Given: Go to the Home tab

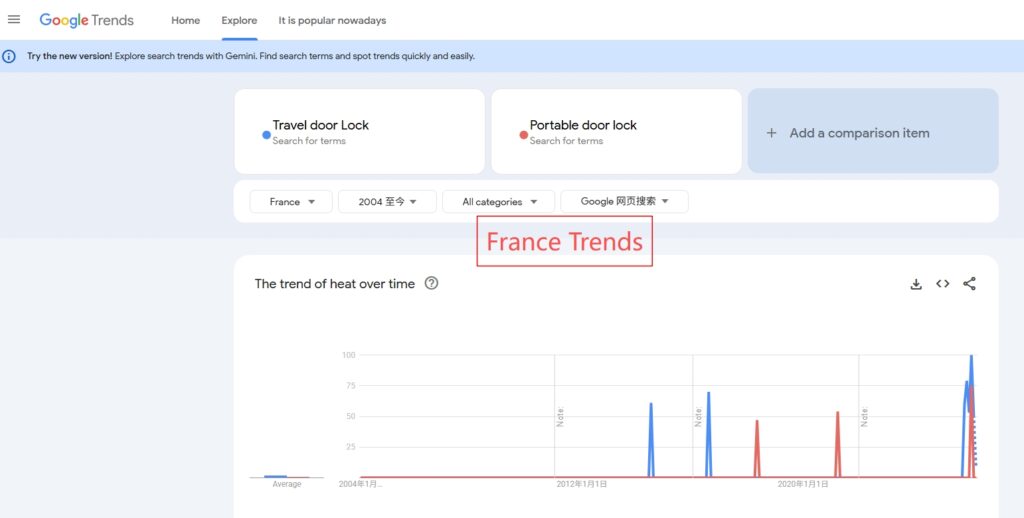Looking at the screenshot, I should coord(185,20).
